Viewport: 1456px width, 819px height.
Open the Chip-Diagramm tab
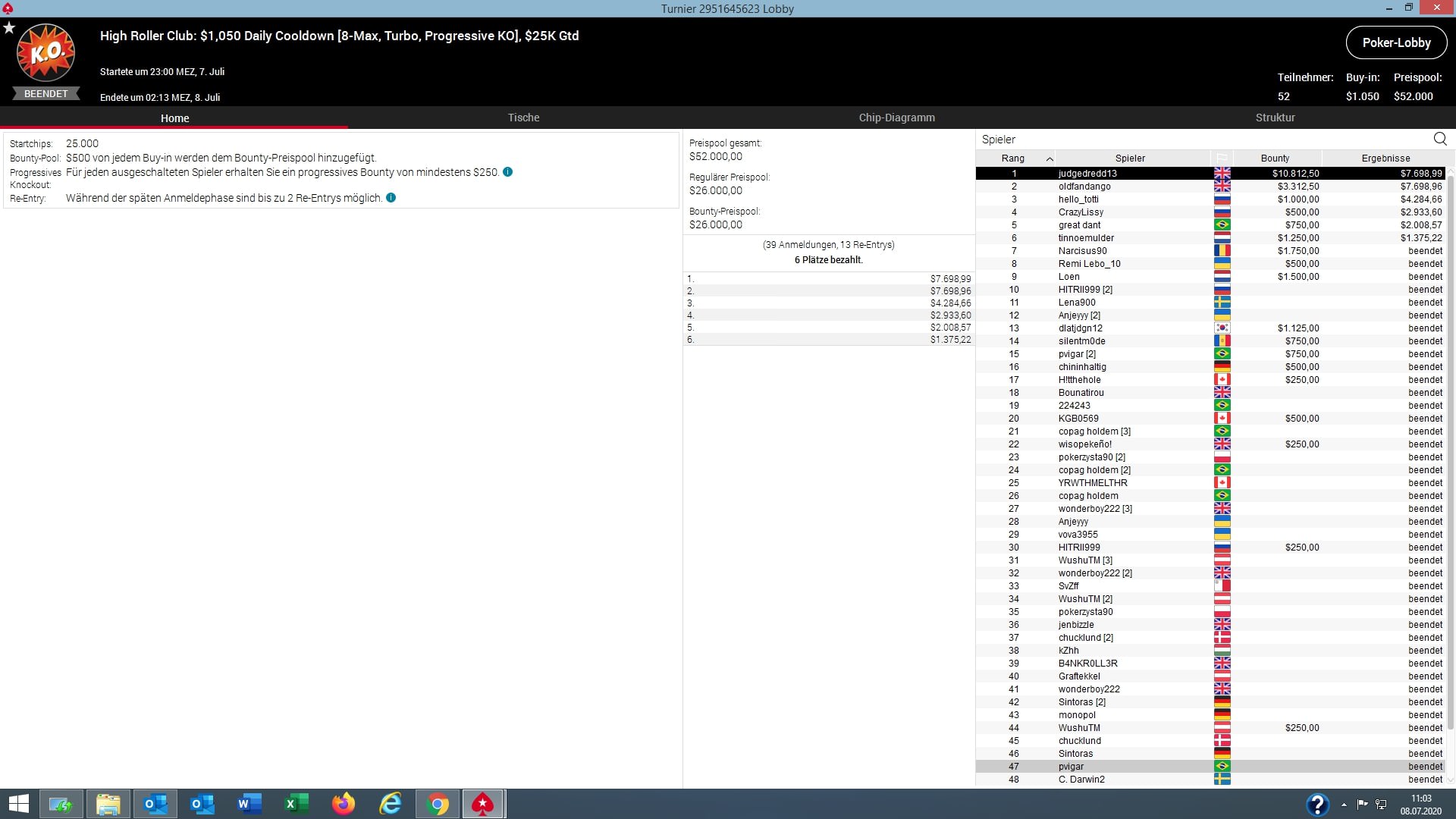tap(896, 118)
